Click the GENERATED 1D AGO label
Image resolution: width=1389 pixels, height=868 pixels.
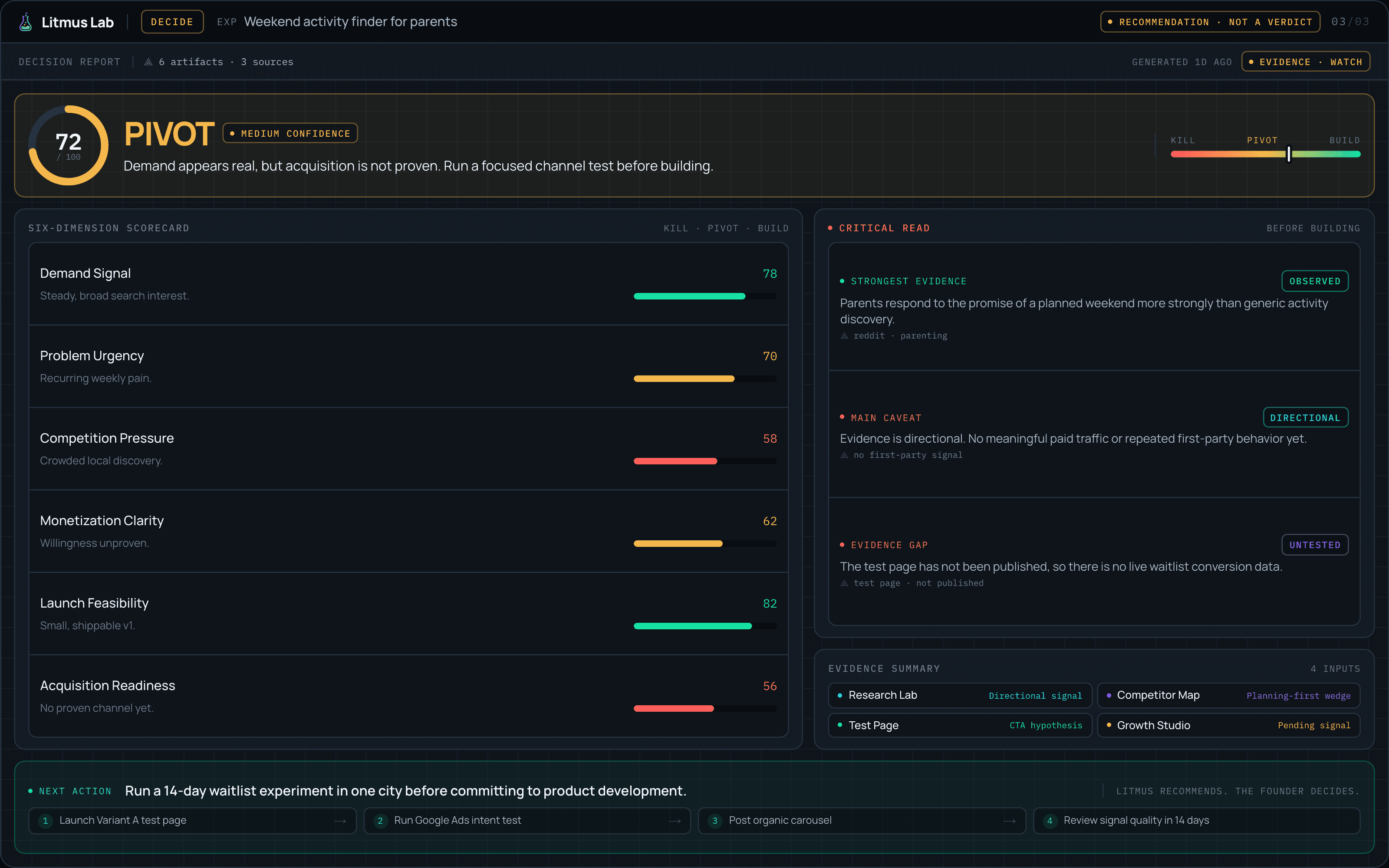1182,62
